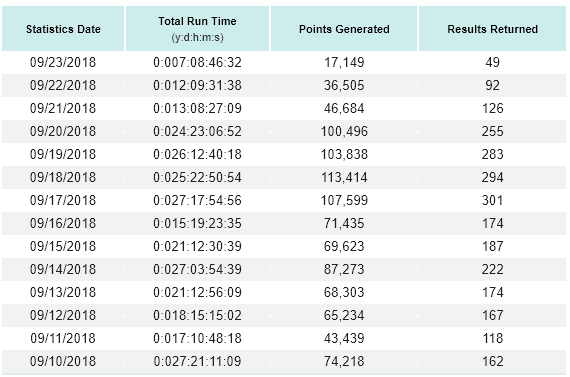Screen dimensions: 570x377
Task: Click points value 100,496
Action: pos(344,131)
